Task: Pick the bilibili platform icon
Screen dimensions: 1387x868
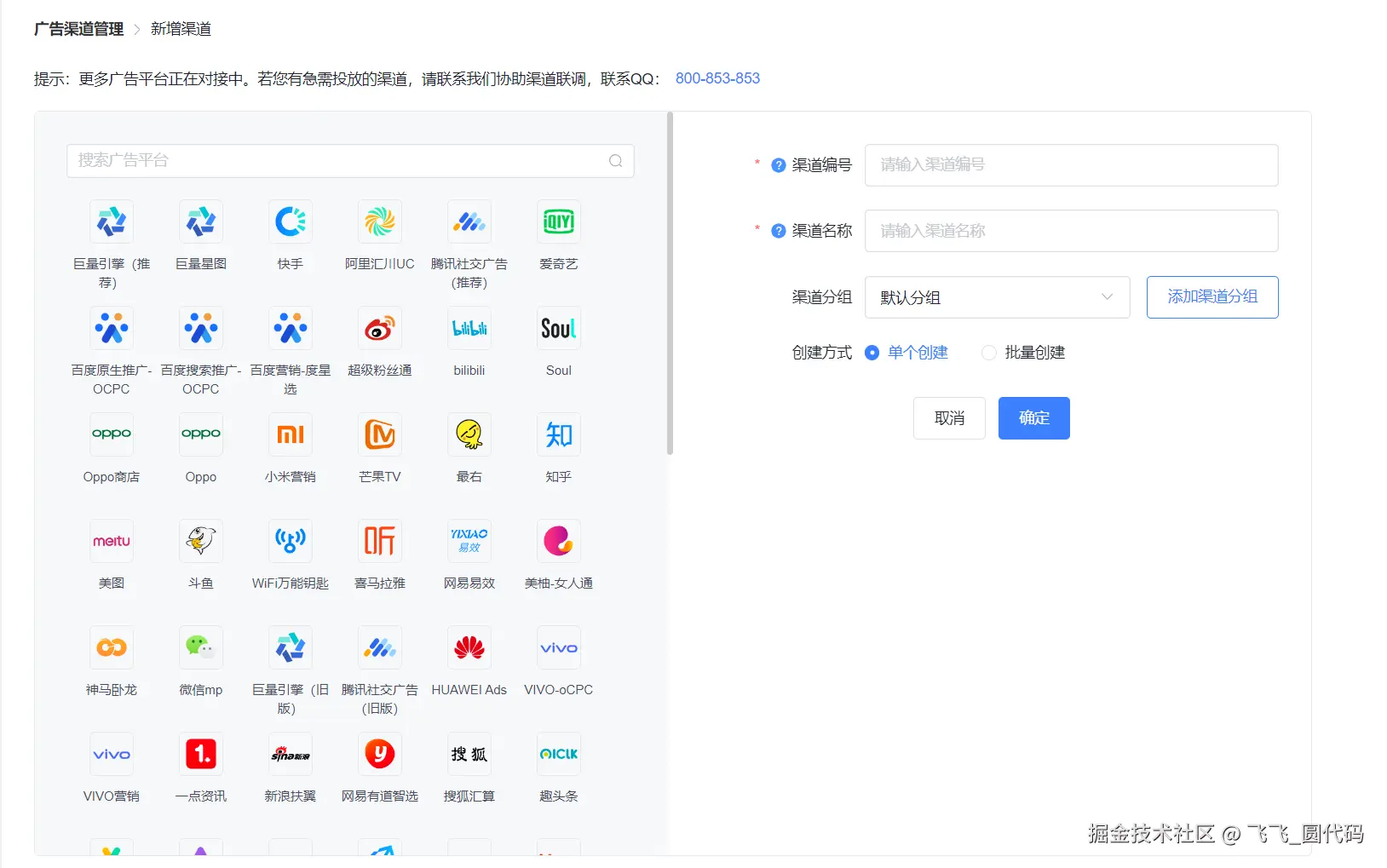Action: 469,328
